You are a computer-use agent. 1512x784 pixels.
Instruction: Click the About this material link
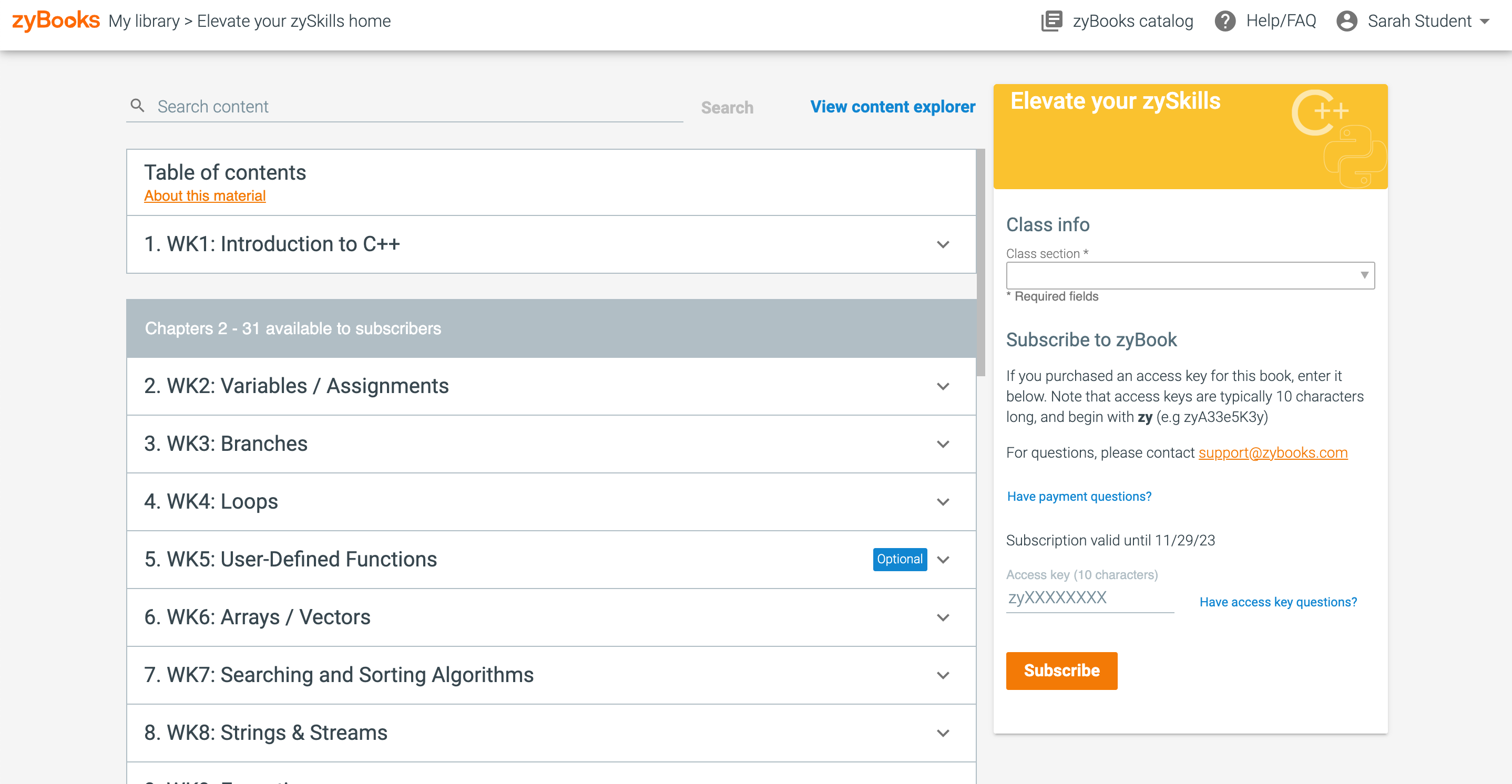point(205,196)
